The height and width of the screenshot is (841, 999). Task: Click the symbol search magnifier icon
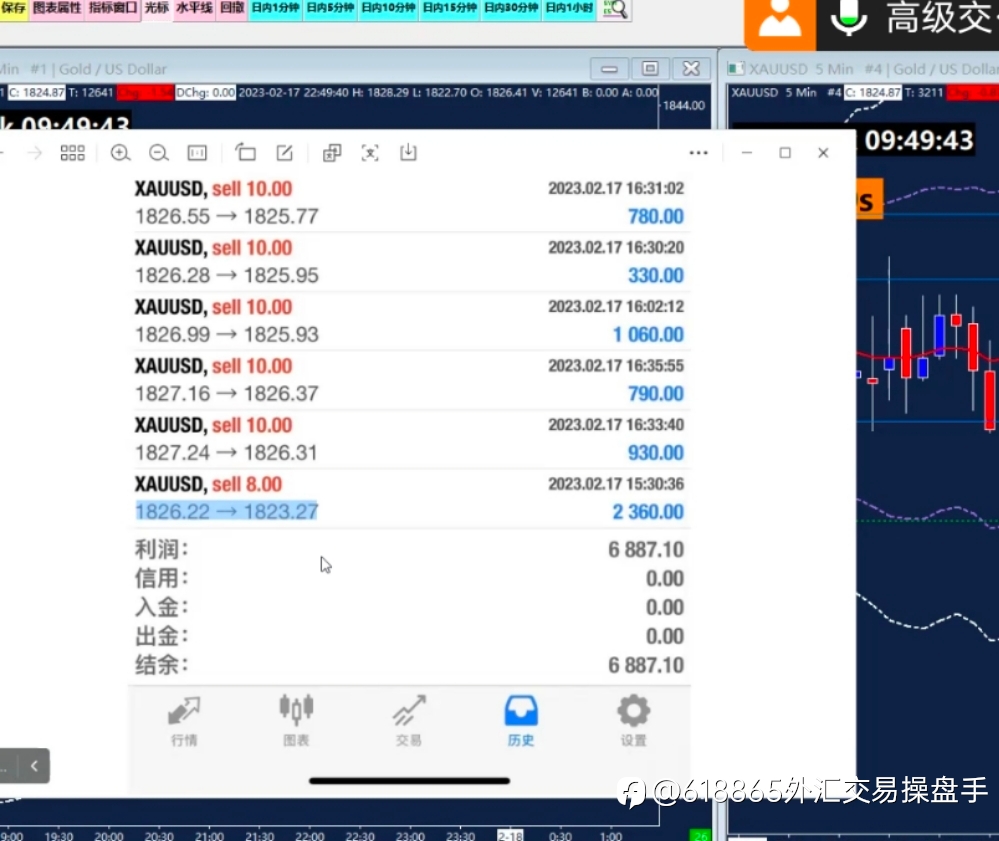pos(615,9)
